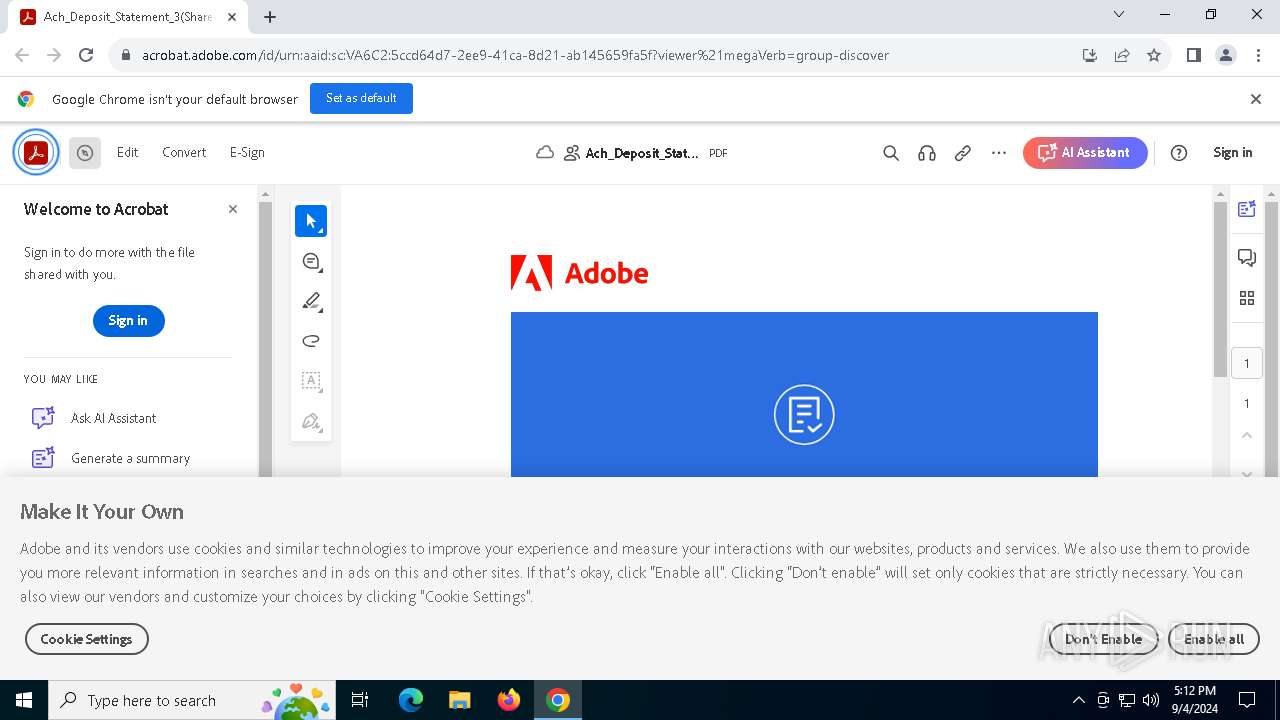This screenshot has height=720, width=1280.
Task: Choose the Draw freehand tool
Action: point(311,341)
